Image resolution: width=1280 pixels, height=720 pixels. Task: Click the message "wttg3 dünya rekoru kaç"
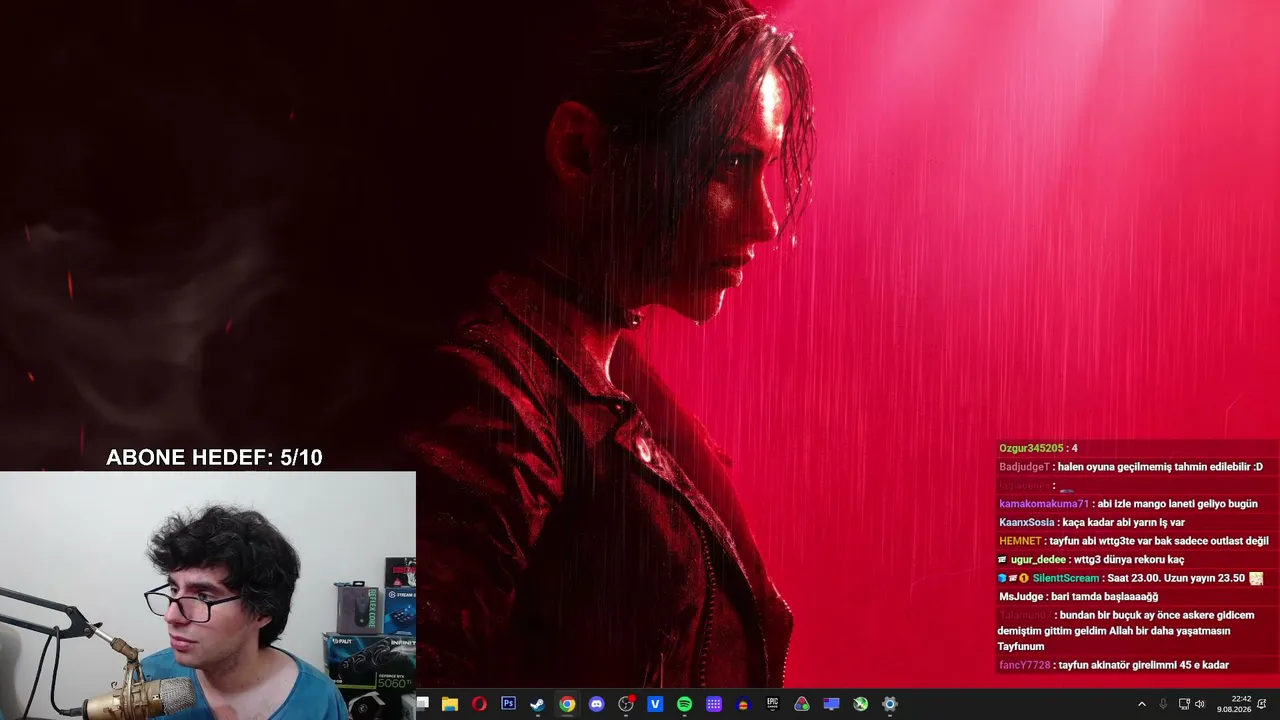1129,560
